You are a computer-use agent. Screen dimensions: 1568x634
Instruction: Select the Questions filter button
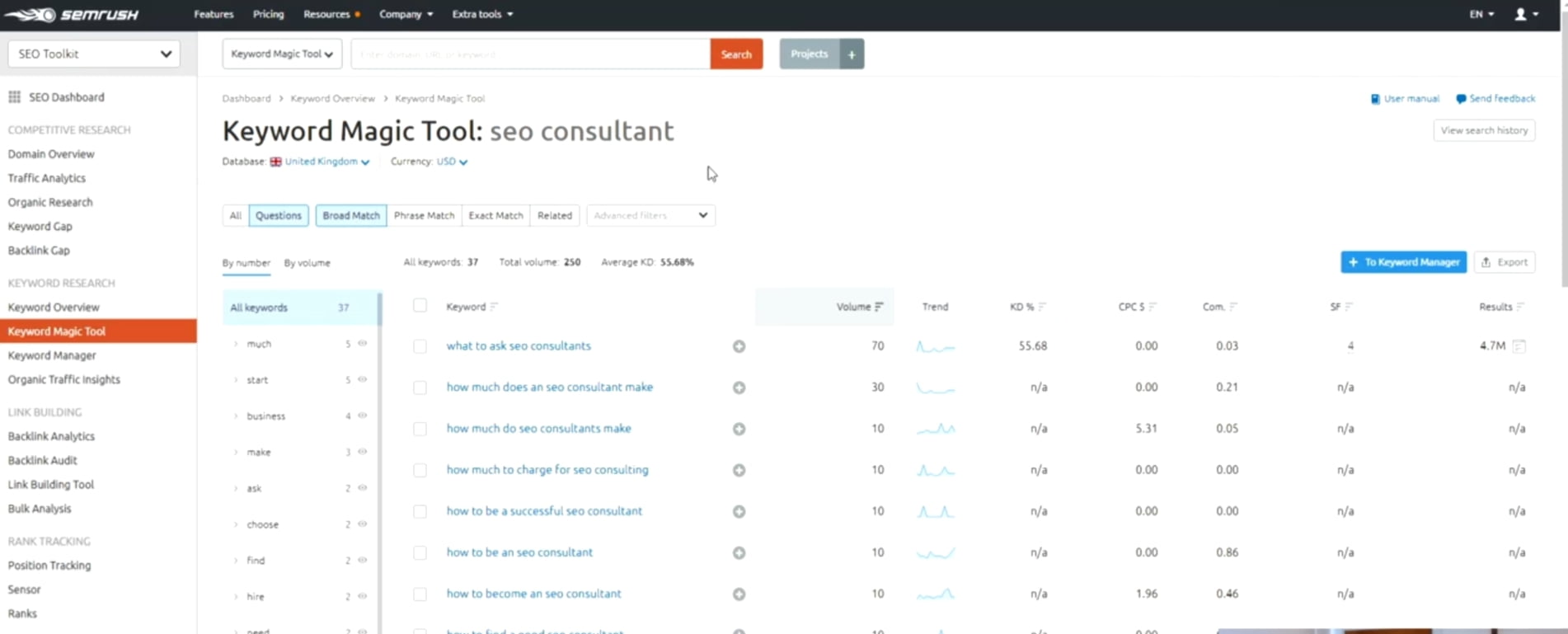(x=279, y=215)
